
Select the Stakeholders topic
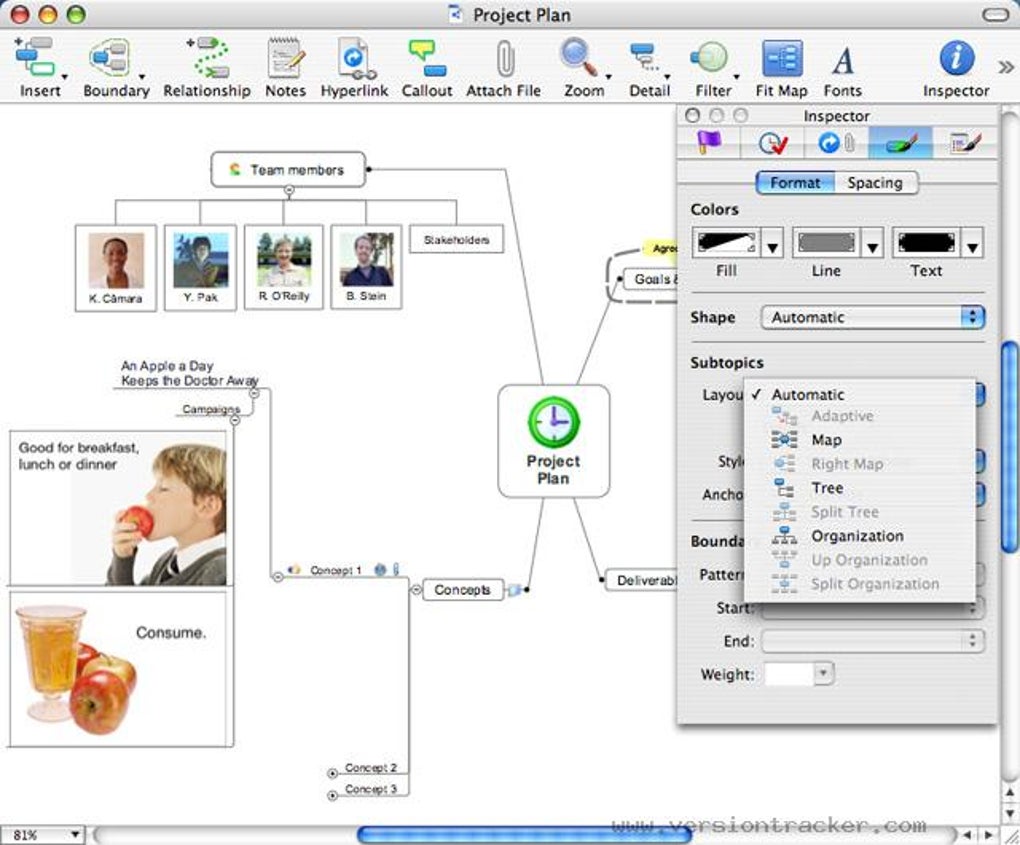click(456, 239)
